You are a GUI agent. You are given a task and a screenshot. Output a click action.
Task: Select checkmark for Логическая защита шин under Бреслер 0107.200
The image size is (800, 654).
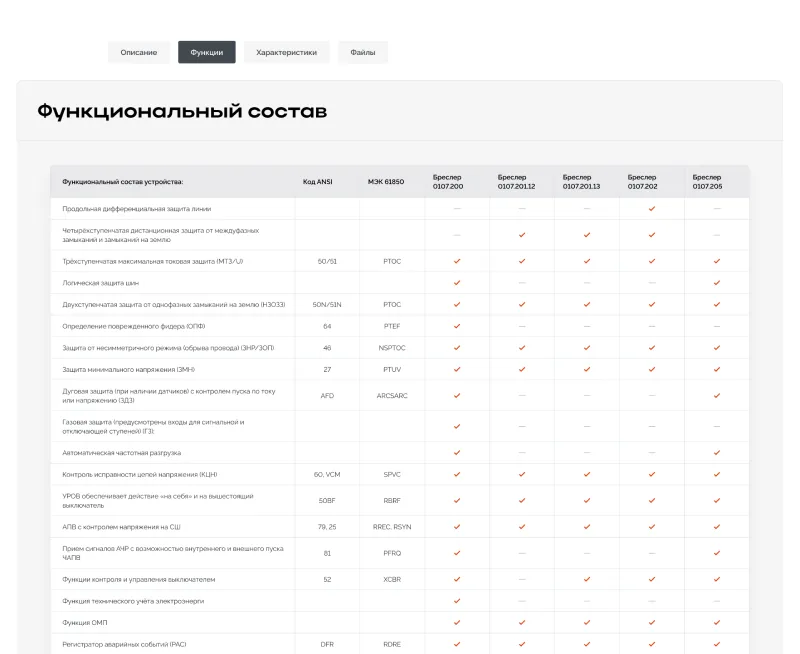455,282
